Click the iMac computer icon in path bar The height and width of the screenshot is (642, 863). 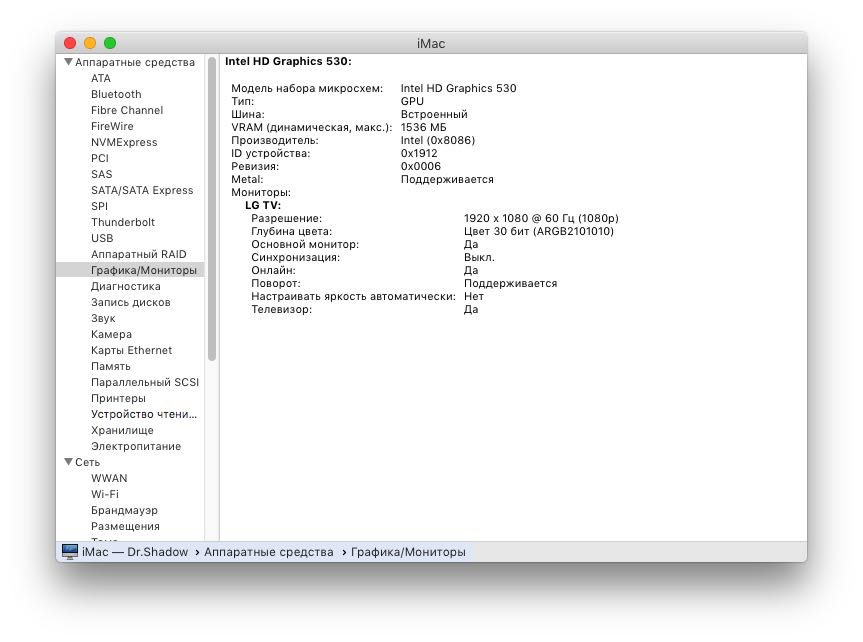(70, 552)
